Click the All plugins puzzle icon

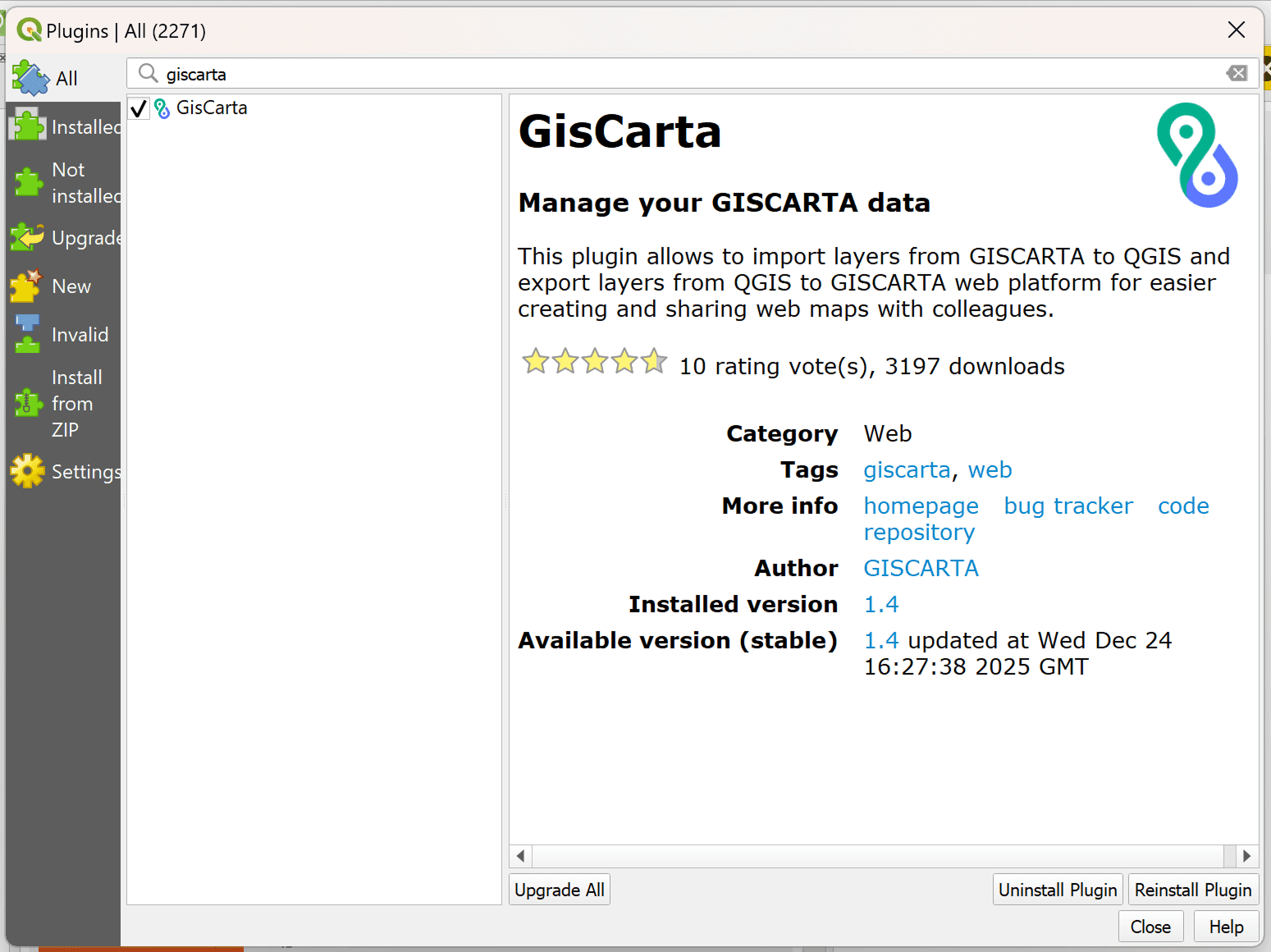[30, 78]
